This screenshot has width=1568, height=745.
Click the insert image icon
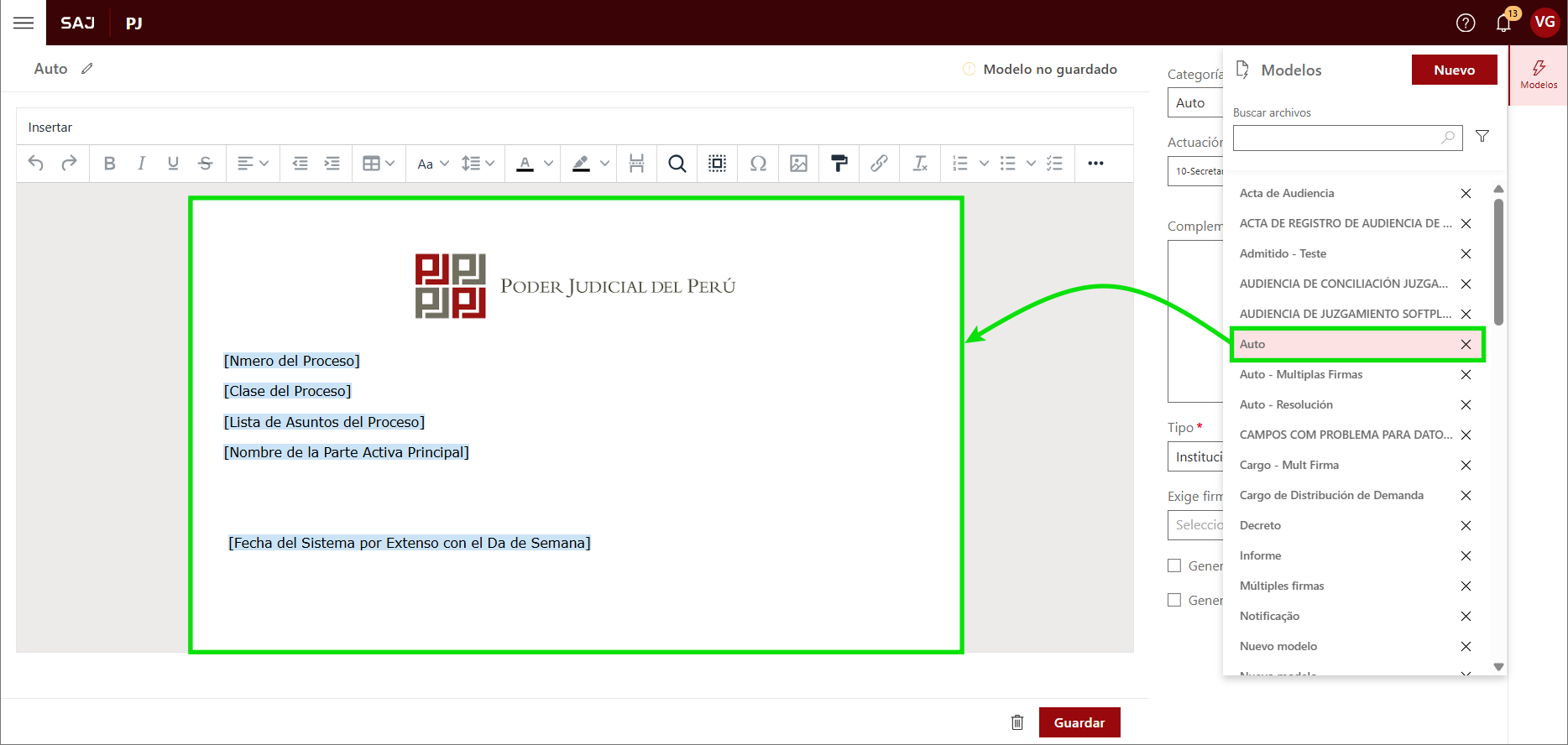798,164
